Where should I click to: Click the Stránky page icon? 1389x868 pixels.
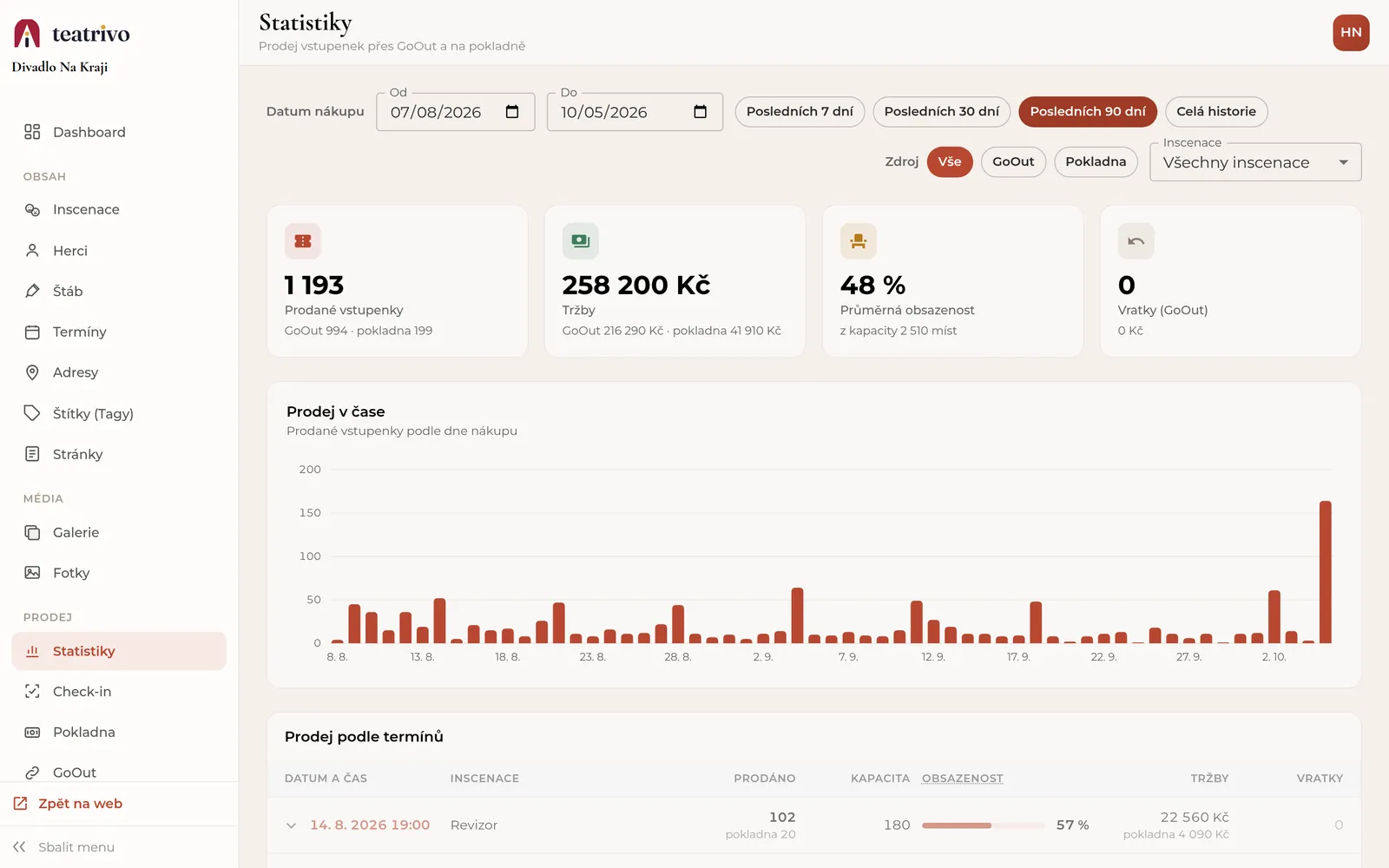[32, 454]
